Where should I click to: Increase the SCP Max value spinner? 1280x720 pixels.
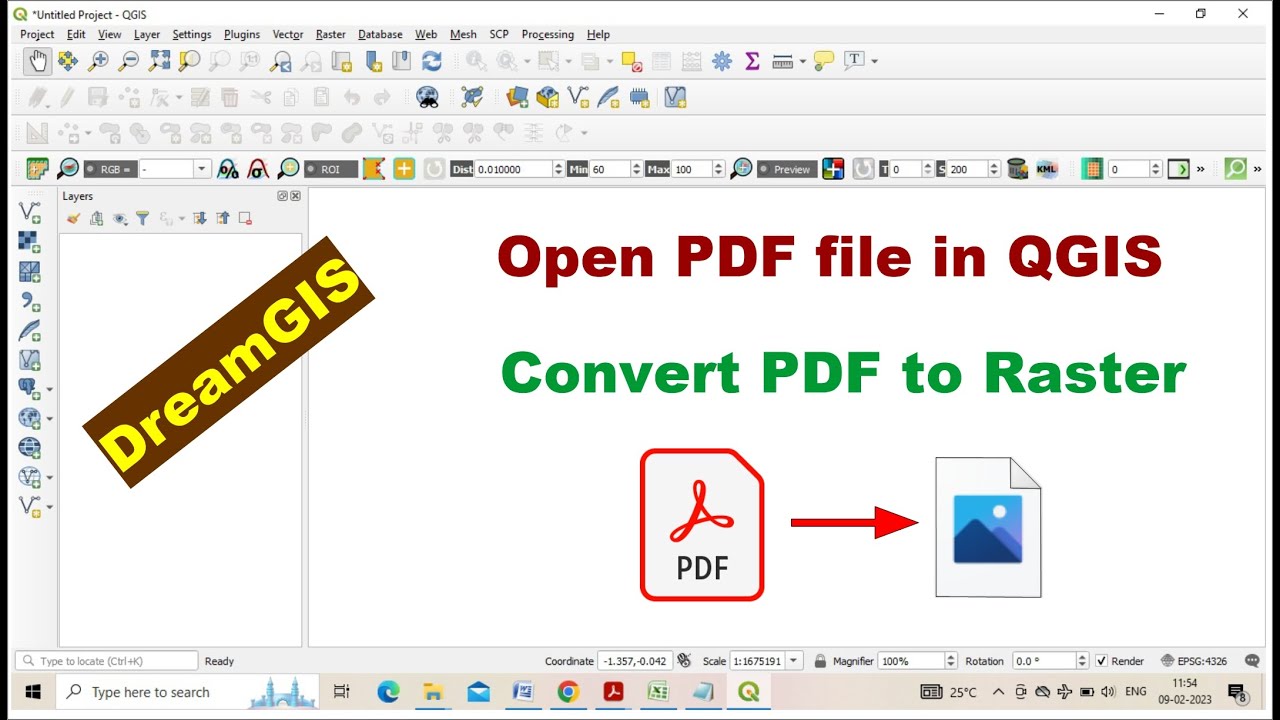pos(718,165)
